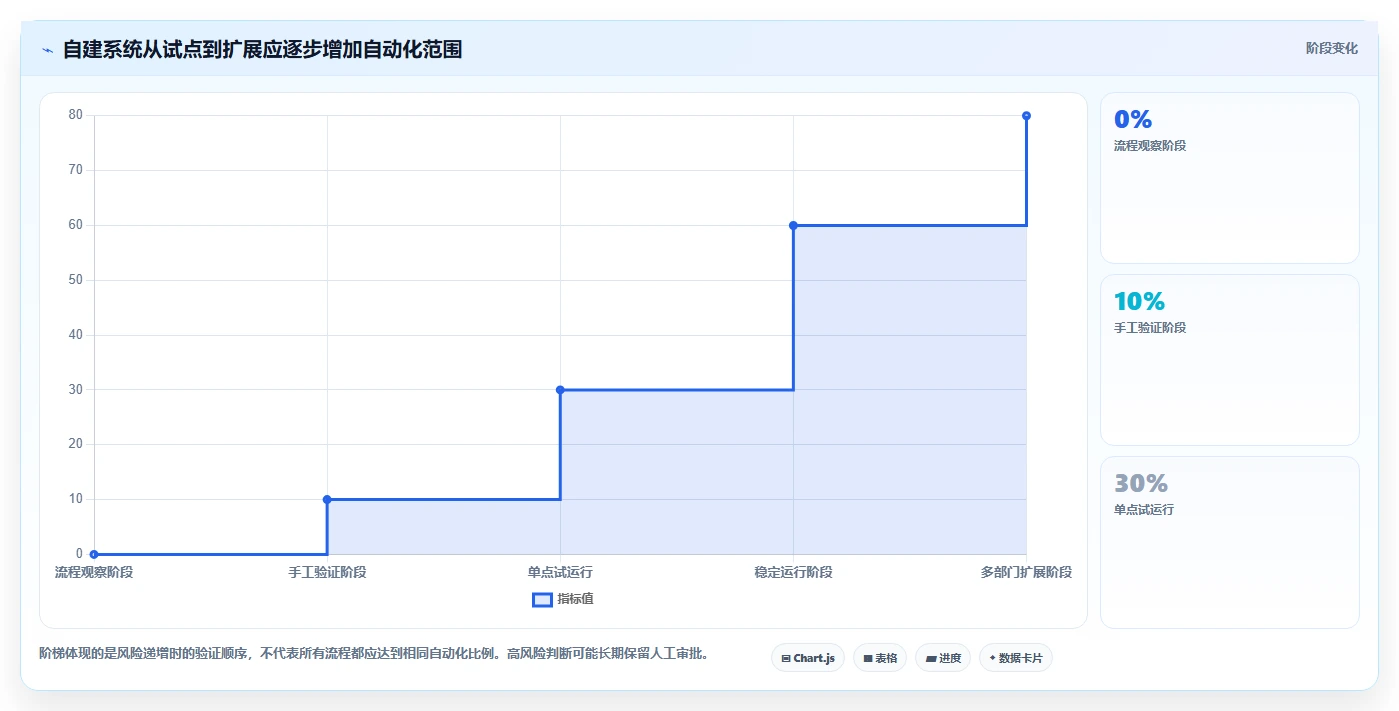Click the 手工验证阶段 x-axis label
Screen dimensions: 1399x711
pos(327,572)
